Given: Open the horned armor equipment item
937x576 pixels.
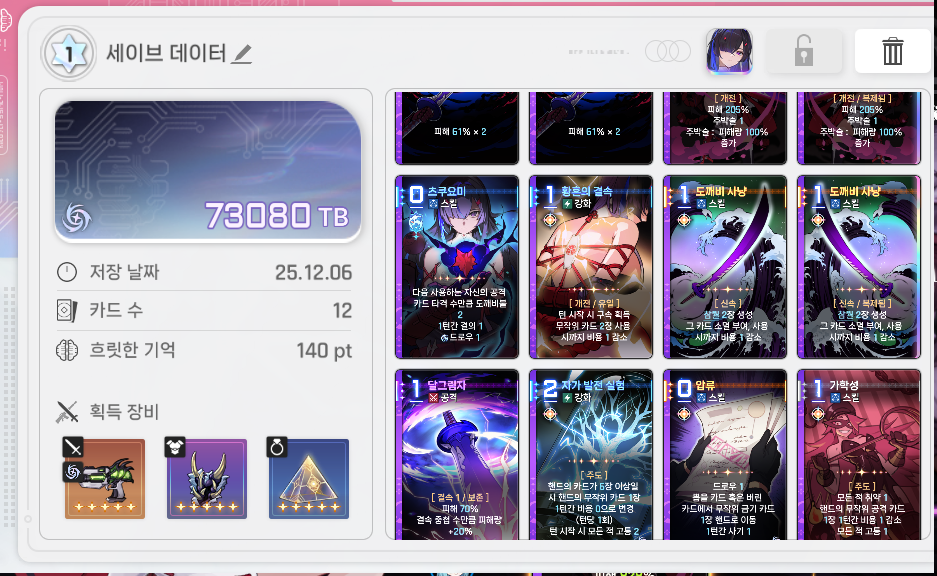Looking at the screenshot, I should pyautogui.click(x=207, y=479).
